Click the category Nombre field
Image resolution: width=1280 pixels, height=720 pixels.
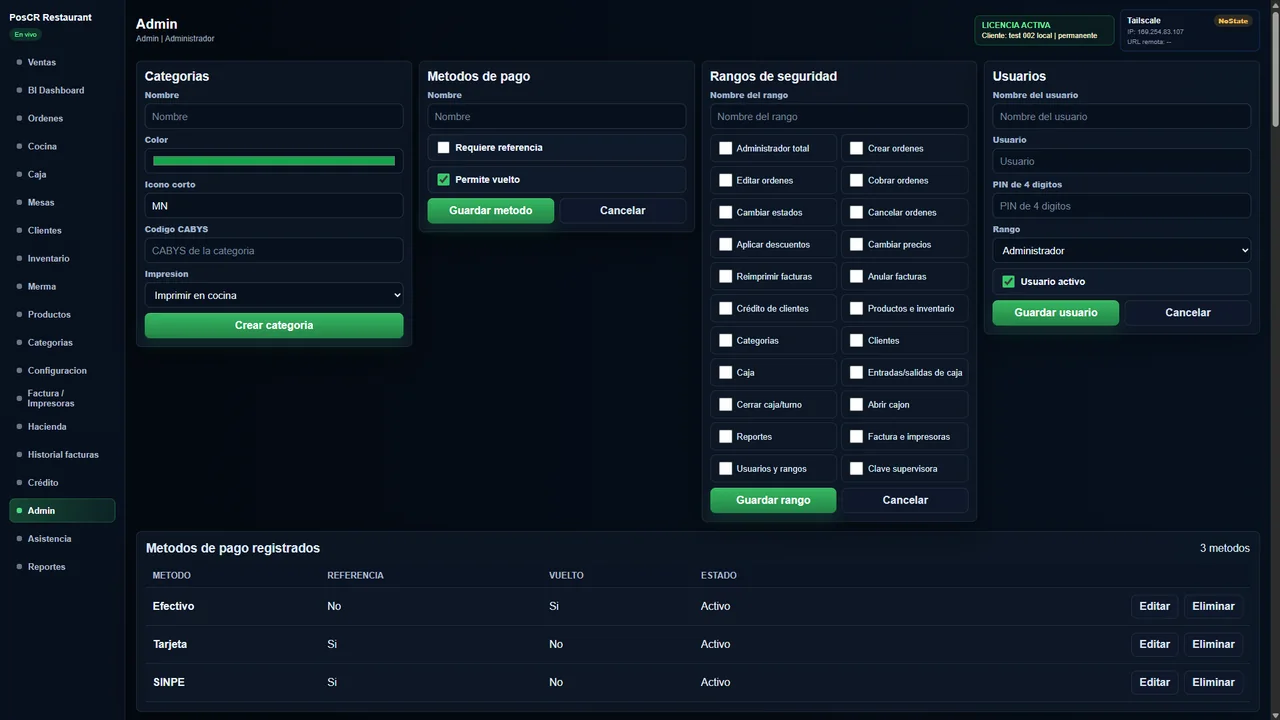(274, 116)
